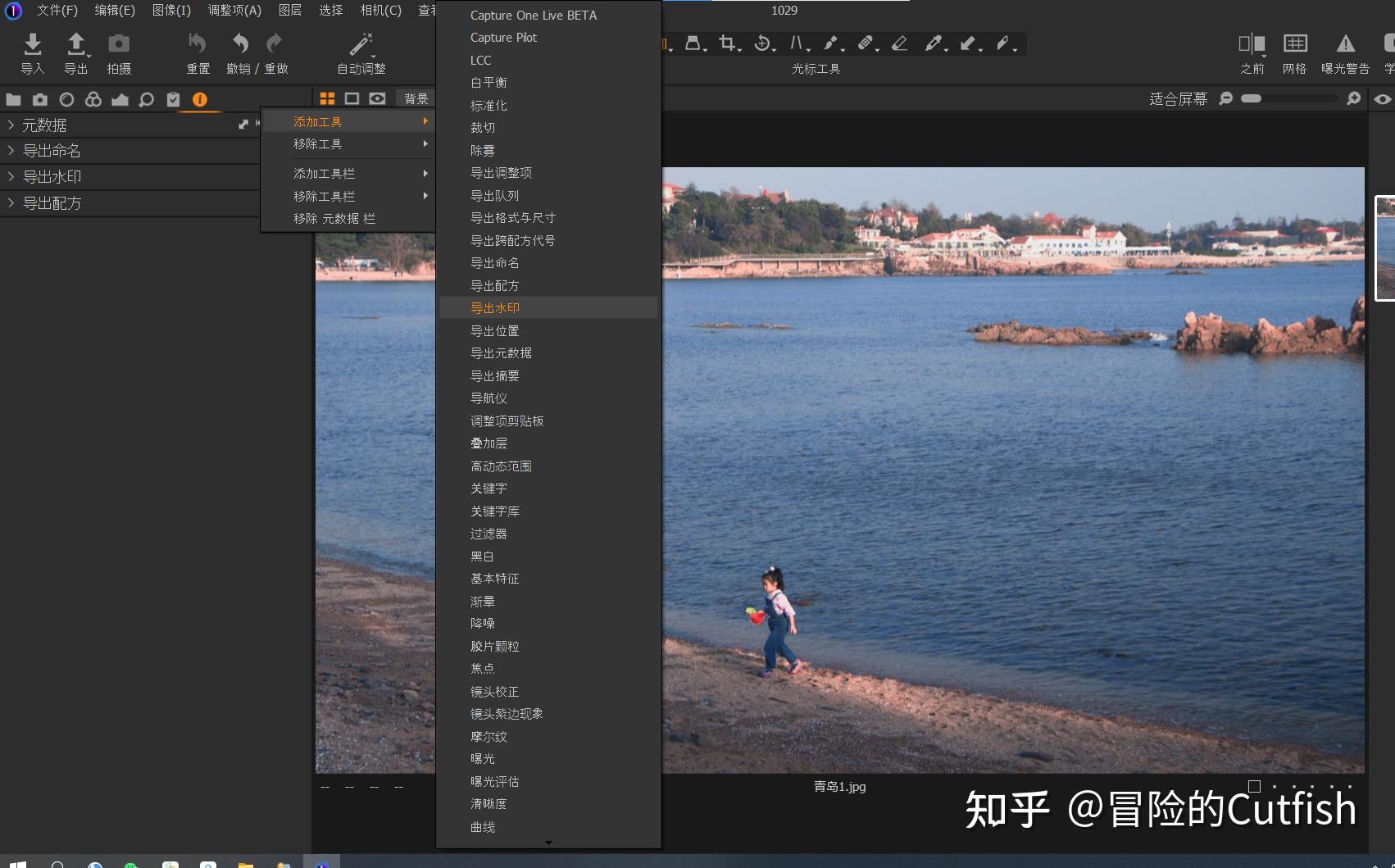The image size is (1395, 868).
Task: Adjust the viewer zoom slider
Action: (1288, 98)
